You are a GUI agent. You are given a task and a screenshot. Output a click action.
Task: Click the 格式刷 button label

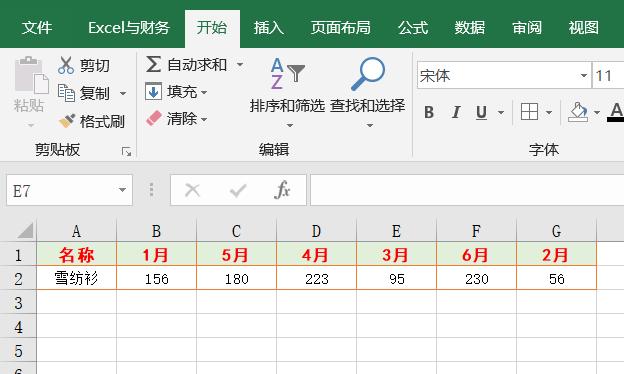pyautogui.click(x=102, y=121)
